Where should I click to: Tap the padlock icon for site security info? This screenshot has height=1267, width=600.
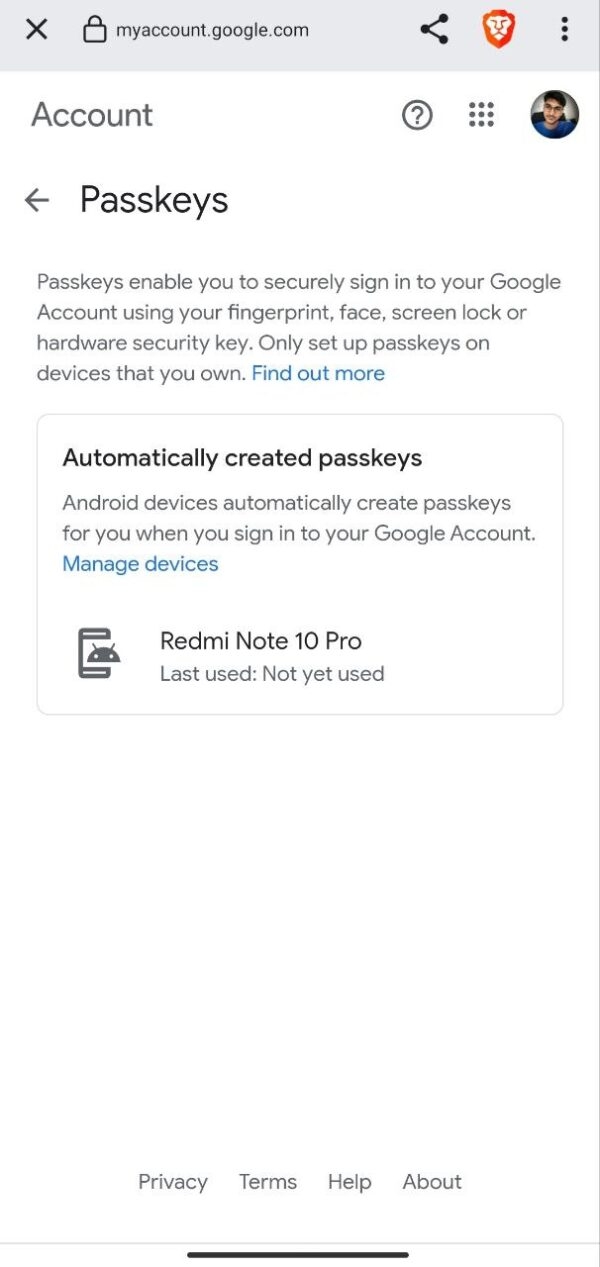(x=95, y=29)
